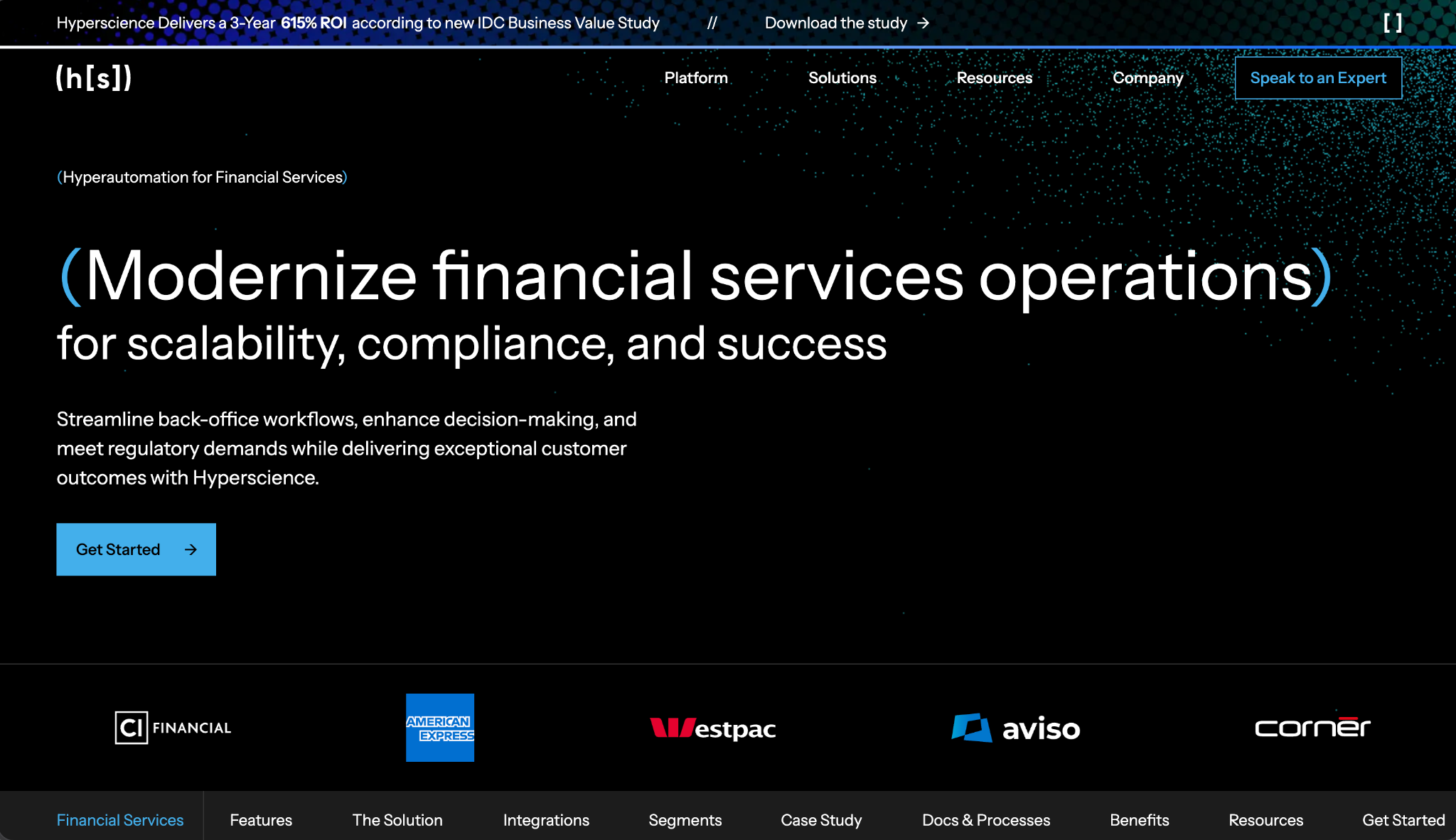Click the Hyperautomation for Financial Services label
Screen dimensions: 1456x840
[202, 177]
